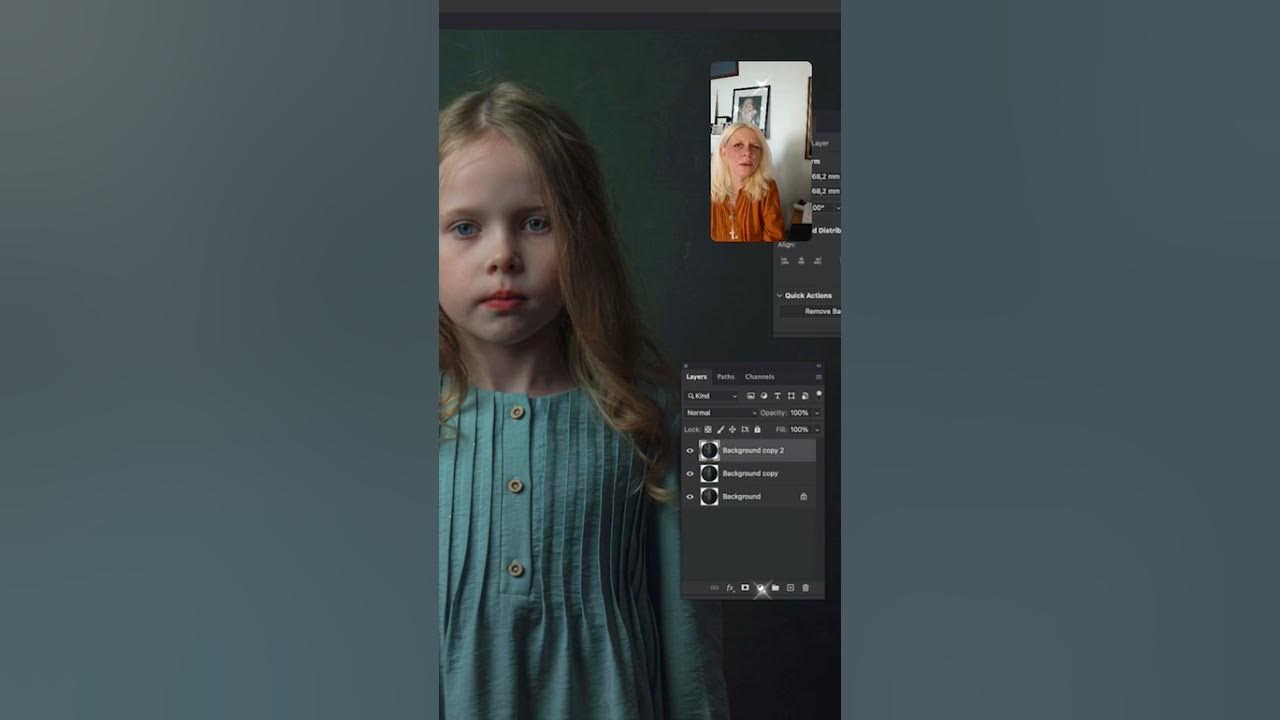This screenshot has height=720, width=1280.
Task: Toggle lock position icon
Action: [x=732, y=430]
